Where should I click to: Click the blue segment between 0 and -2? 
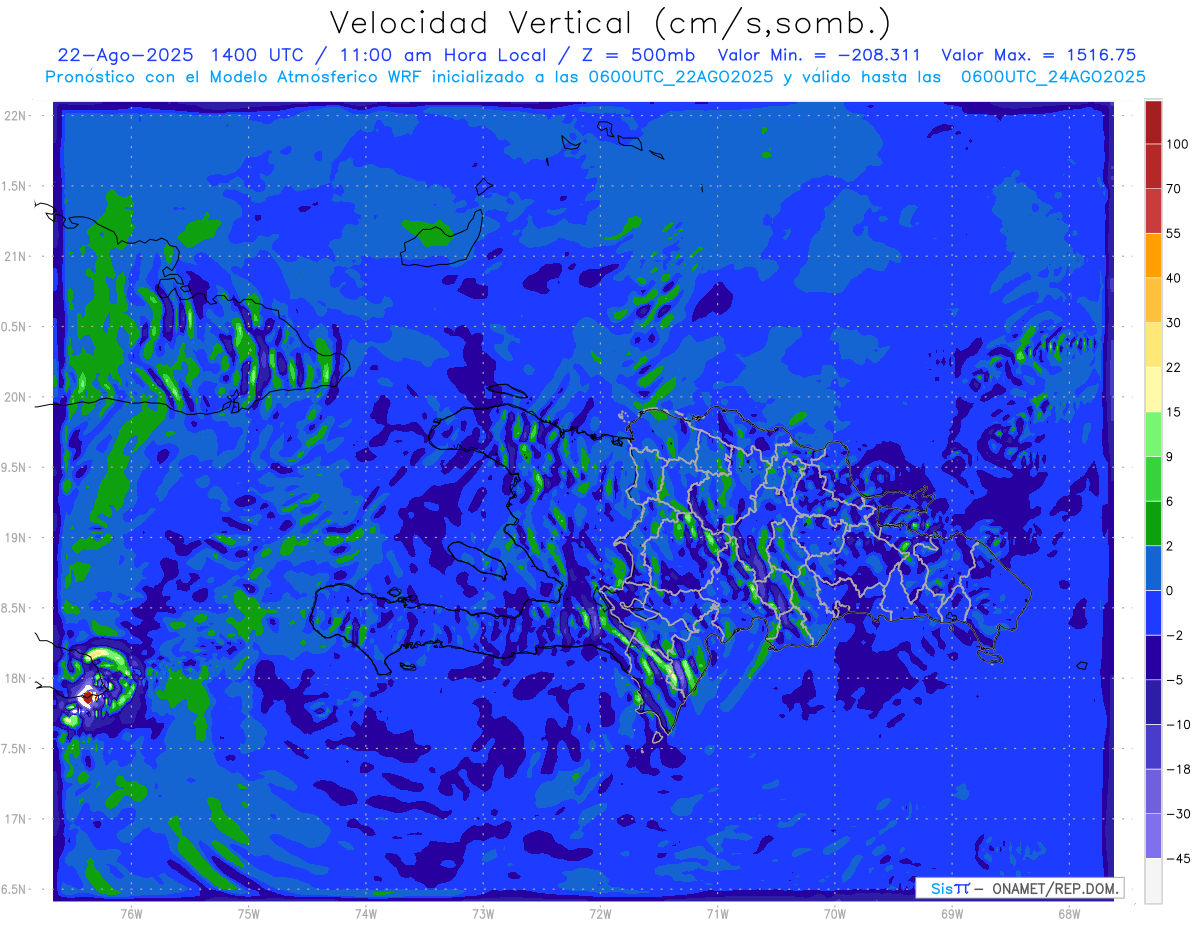pos(1153,612)
